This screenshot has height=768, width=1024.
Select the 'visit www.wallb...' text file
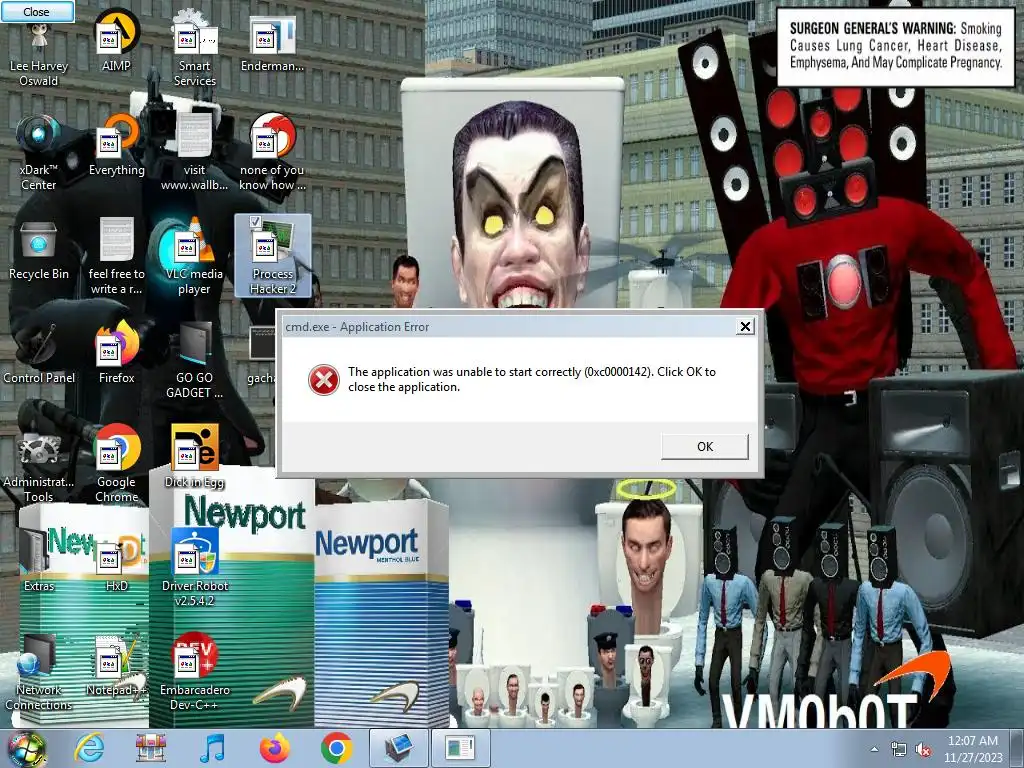195,152
